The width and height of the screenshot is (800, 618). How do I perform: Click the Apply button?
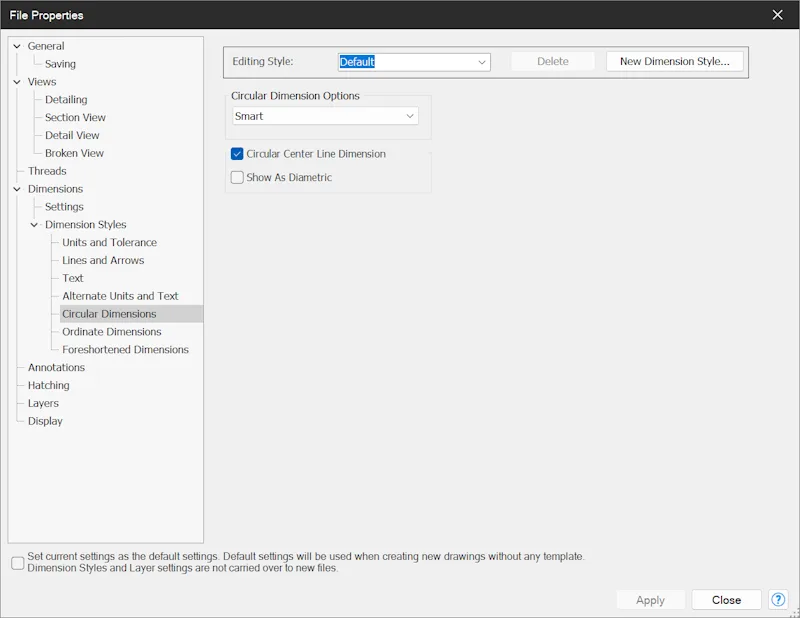650,600
